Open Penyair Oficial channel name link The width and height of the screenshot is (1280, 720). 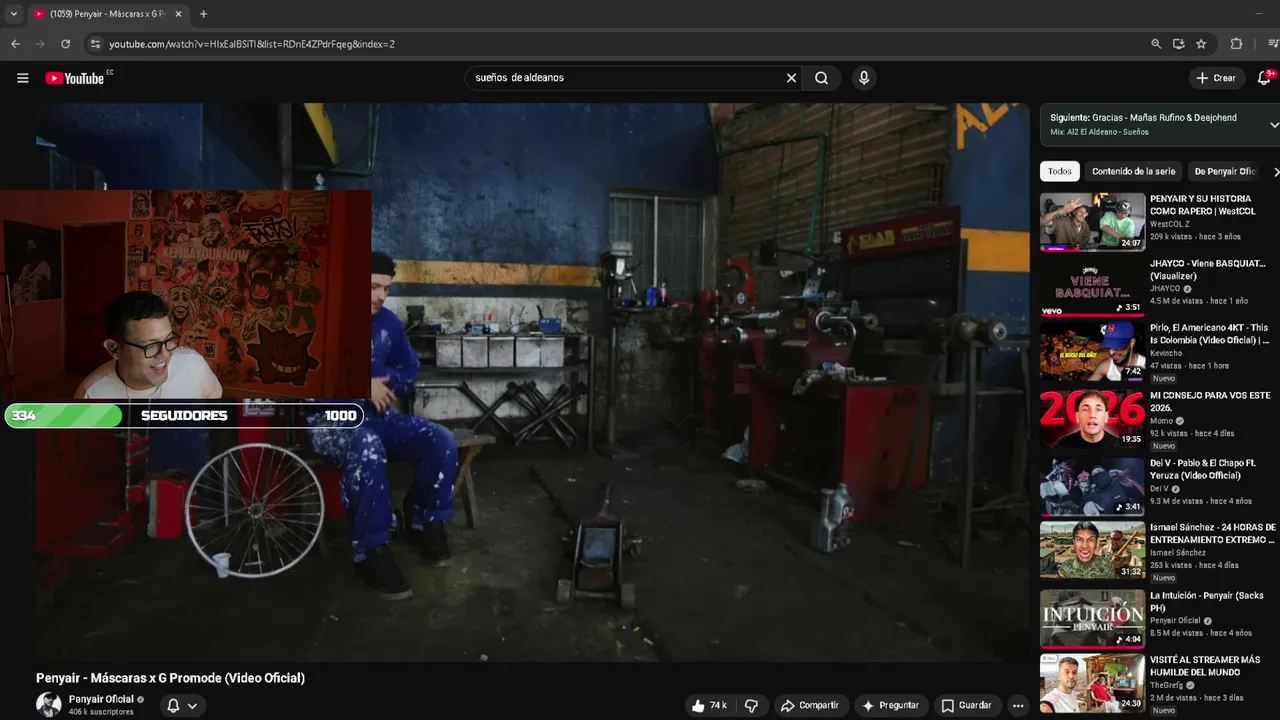point(101,699)
